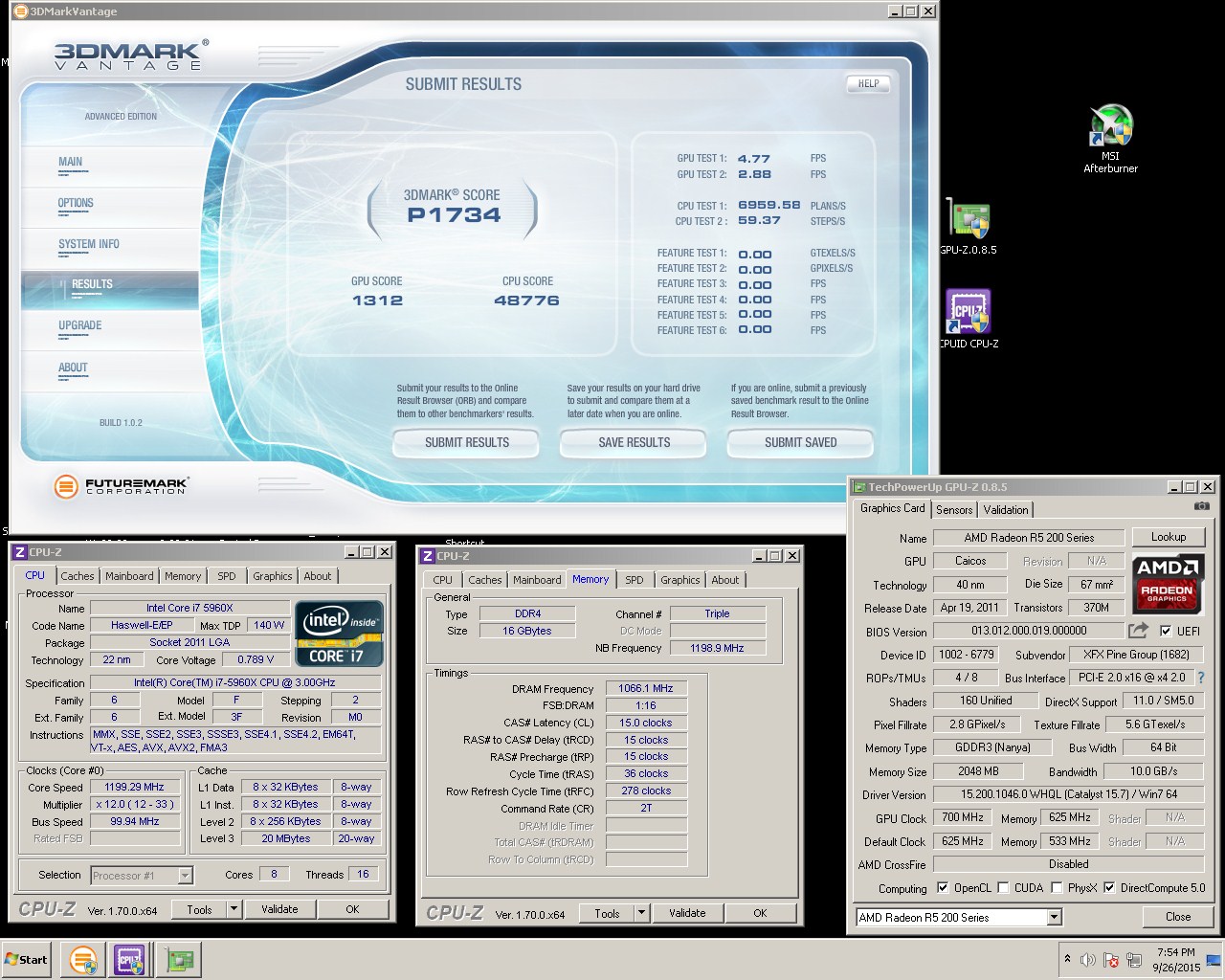
Task: Click the BIOS version share icon in GPU-Z
Action: point(1138,631)
